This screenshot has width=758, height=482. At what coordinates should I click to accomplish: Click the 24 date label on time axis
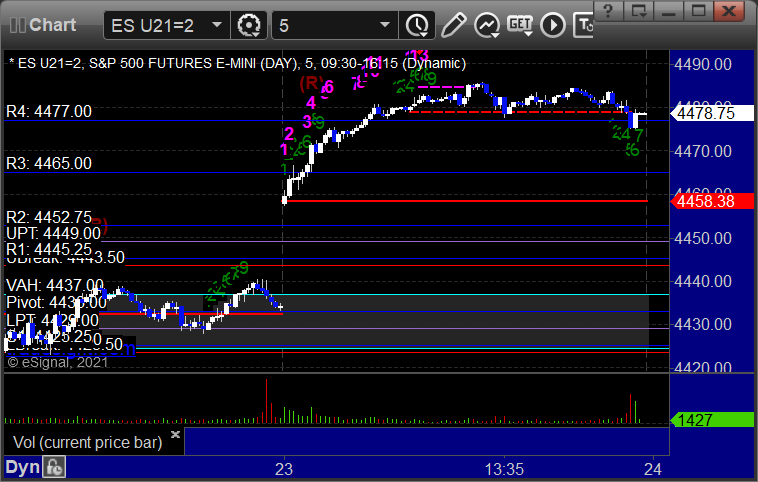coord(653,469)
